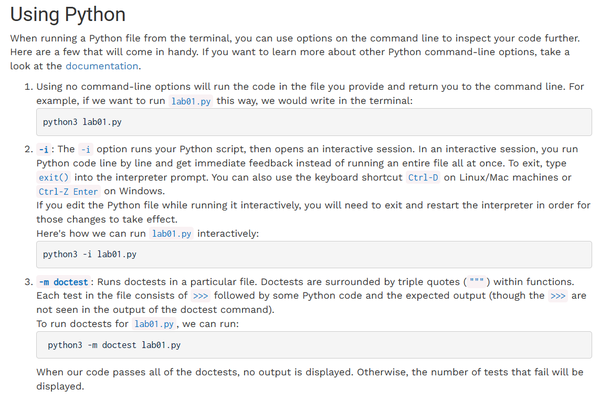Click the Ctrl-Z Enter shortcut code
The width and height of the screenshot is (600, 400).
(x=68, y=191)
